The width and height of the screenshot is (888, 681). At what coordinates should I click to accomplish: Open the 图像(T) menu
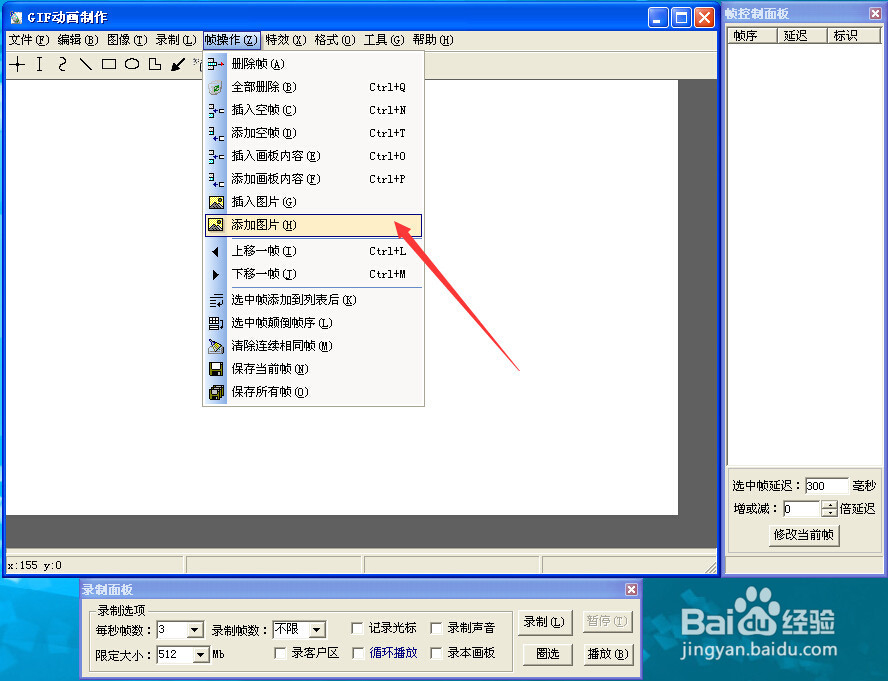(127, 40)
